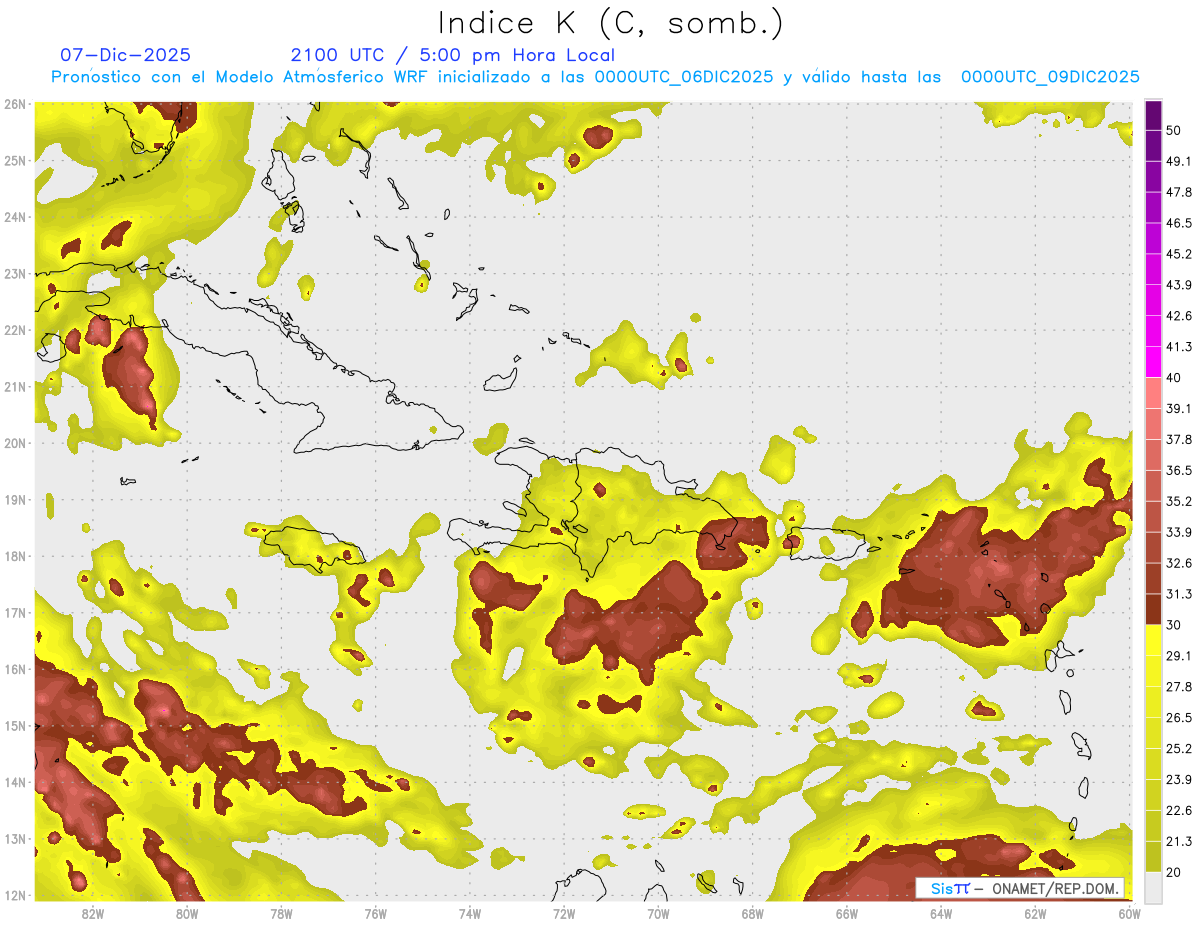
Task: Click the colorbar value "20"
Action: (1174, 871)
